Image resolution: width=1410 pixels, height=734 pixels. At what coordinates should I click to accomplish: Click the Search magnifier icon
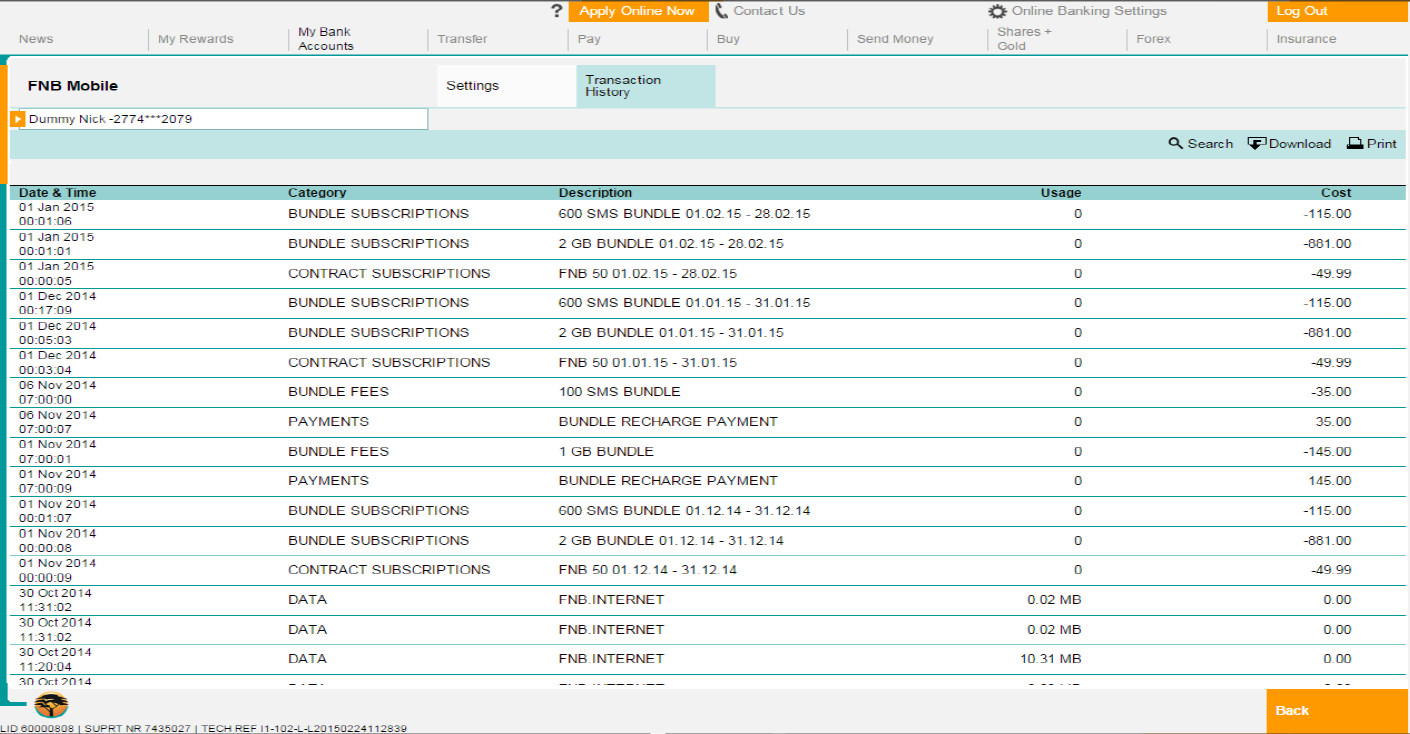pyautogui.click(x=1176, y=144)
